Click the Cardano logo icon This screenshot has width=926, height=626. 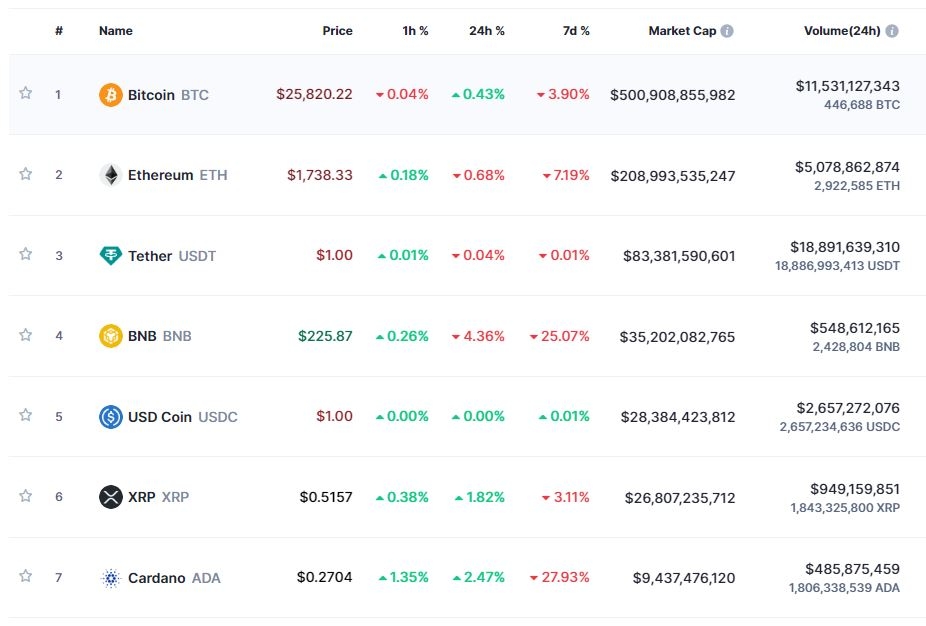point(111,578)
